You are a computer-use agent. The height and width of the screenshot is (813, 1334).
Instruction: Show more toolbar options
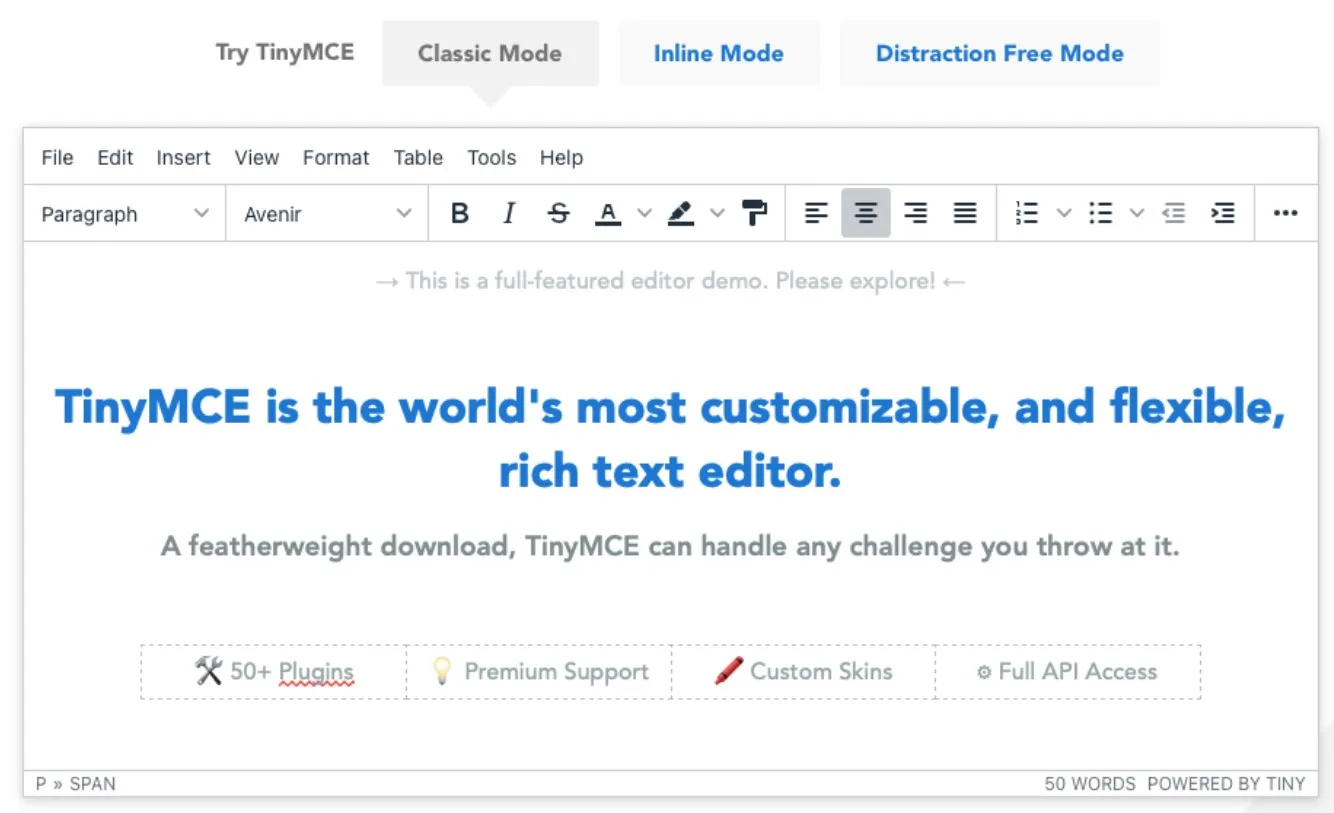(1286, 213)
